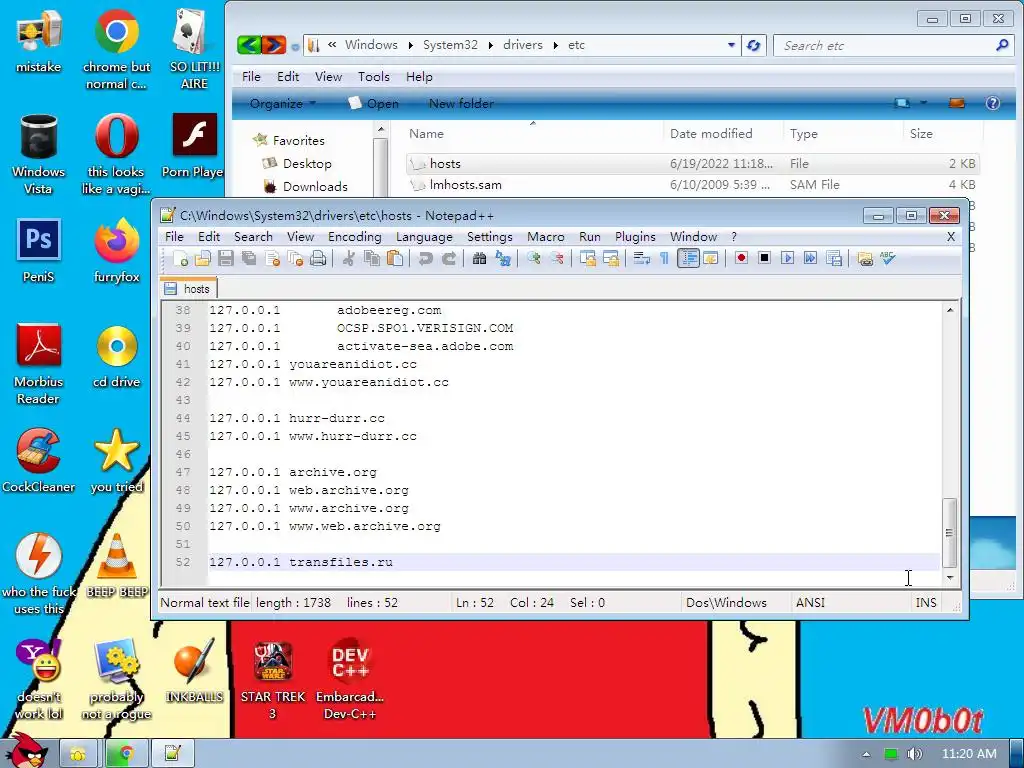Click Run macro multiple times icon
Screen dimensions: 1024x768
(x=810, y=259)
